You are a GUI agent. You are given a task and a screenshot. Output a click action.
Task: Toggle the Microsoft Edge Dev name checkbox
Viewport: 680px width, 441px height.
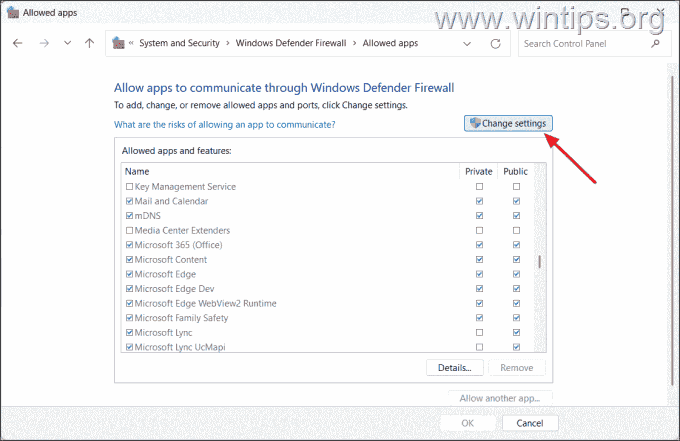click(x=129, y=289)
